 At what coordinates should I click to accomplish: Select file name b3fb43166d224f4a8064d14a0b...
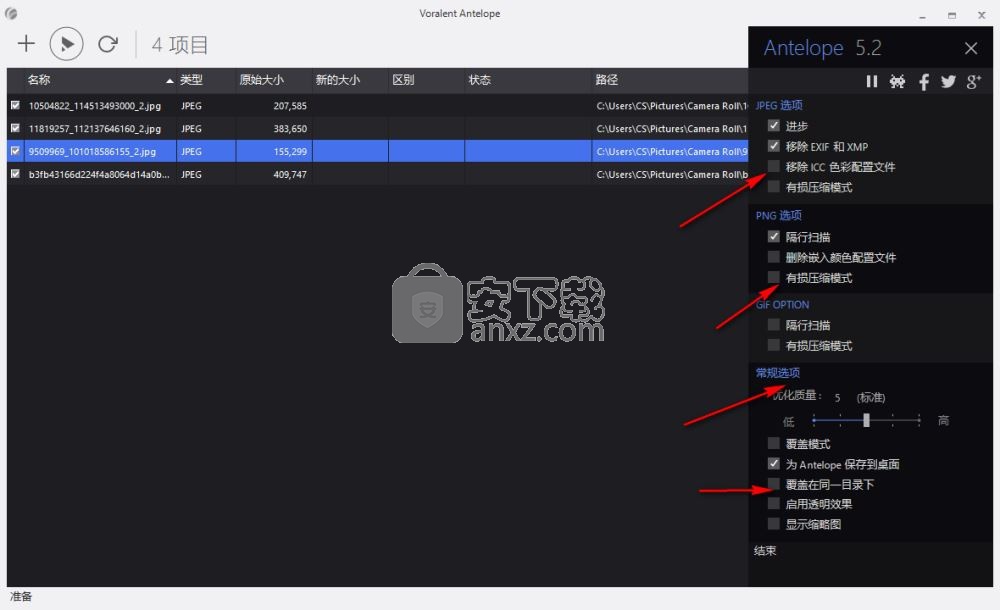pos(99,174)
